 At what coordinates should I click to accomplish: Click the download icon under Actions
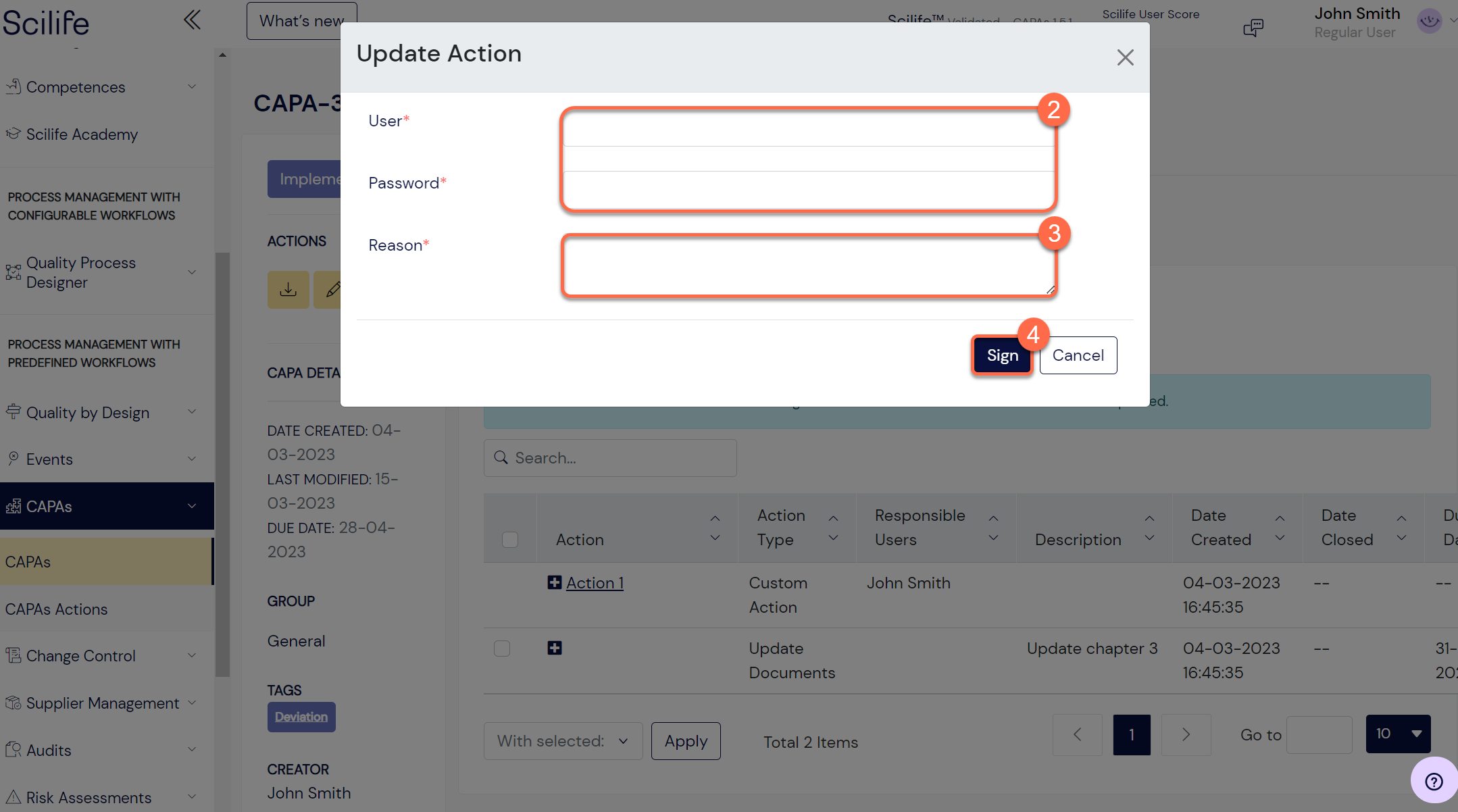click(x=288, y=290)
